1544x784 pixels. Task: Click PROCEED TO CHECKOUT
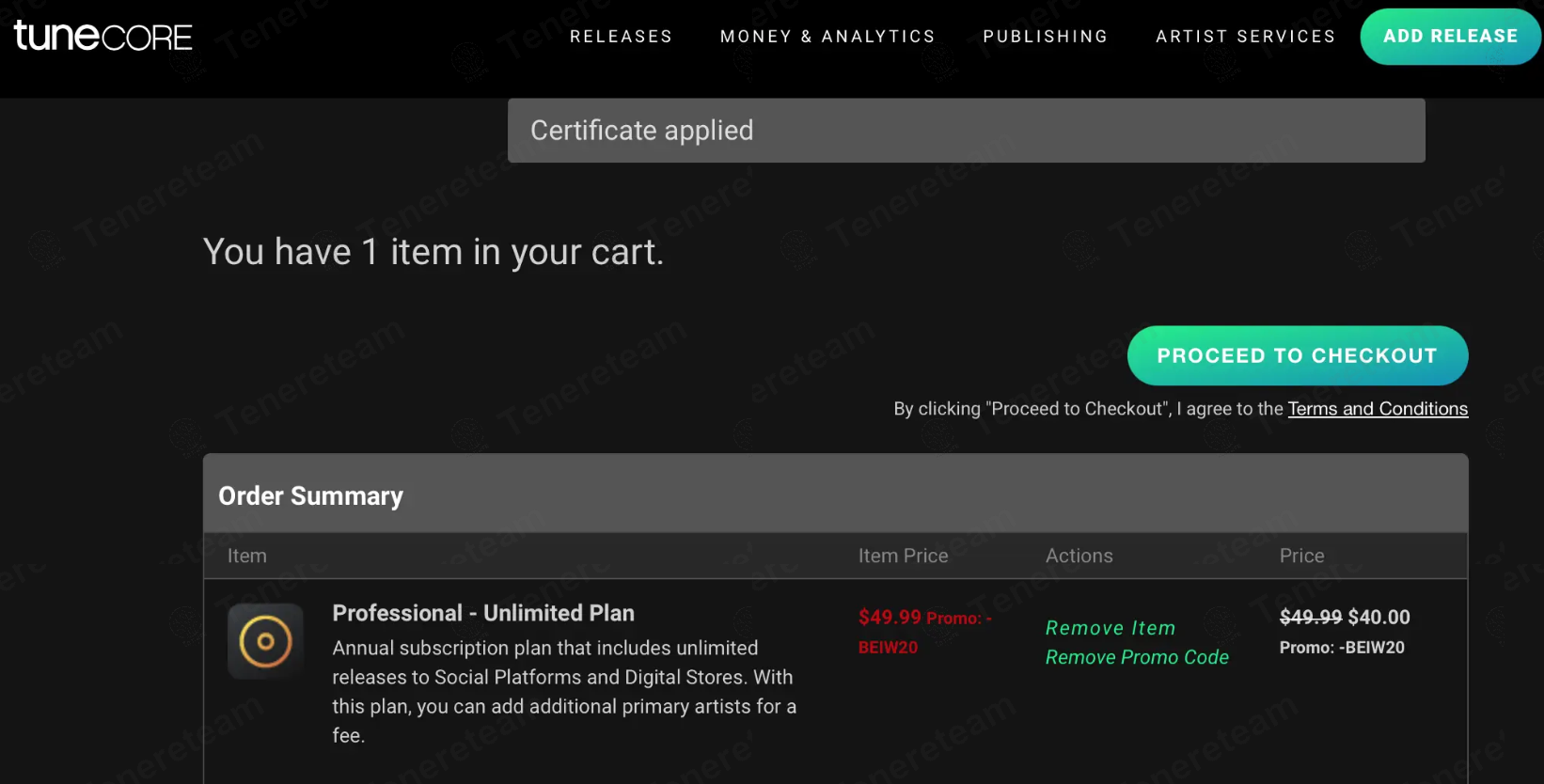[1297, 355]
